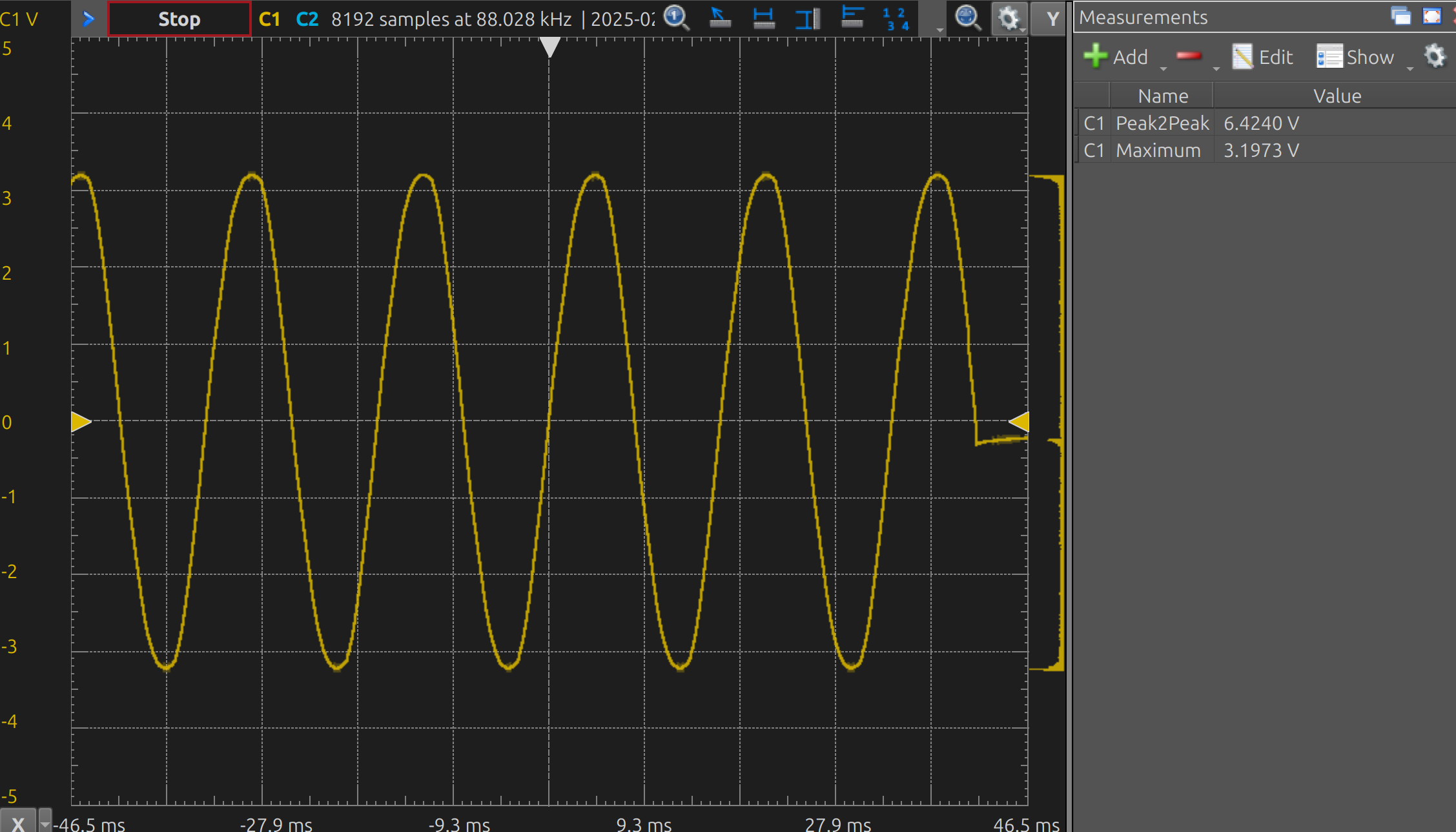Viewport: 1456px width, 832px height.
Task: Click the zoom 1:1 magnifier icon
Action: coord(676,18)
